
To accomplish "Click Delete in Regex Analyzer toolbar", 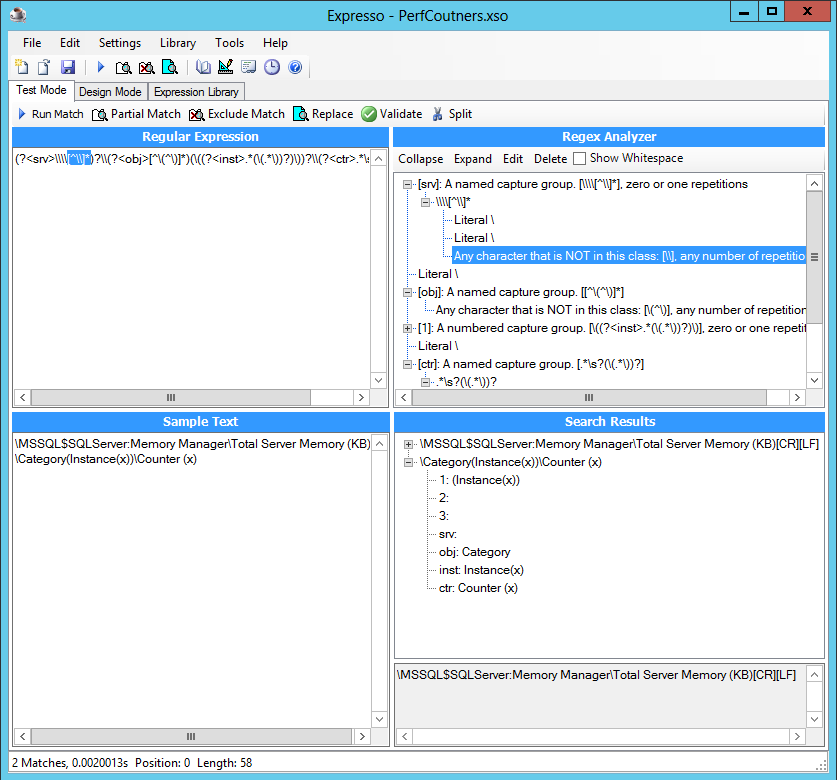I will [550, 159].
